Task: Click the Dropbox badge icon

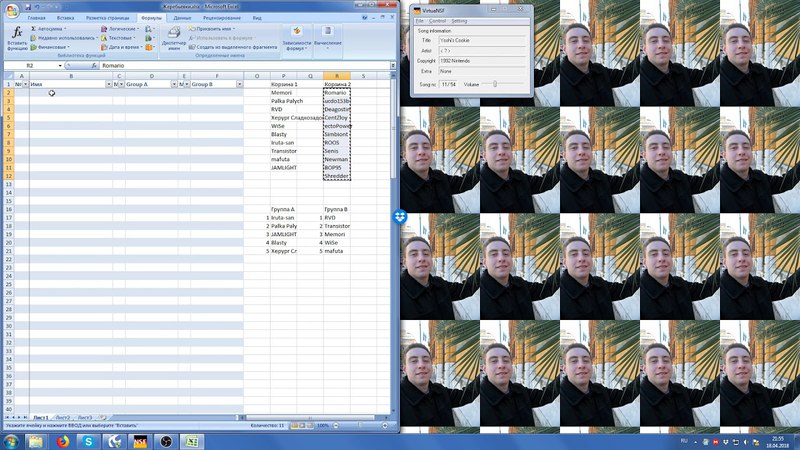Action: point(400,217)
